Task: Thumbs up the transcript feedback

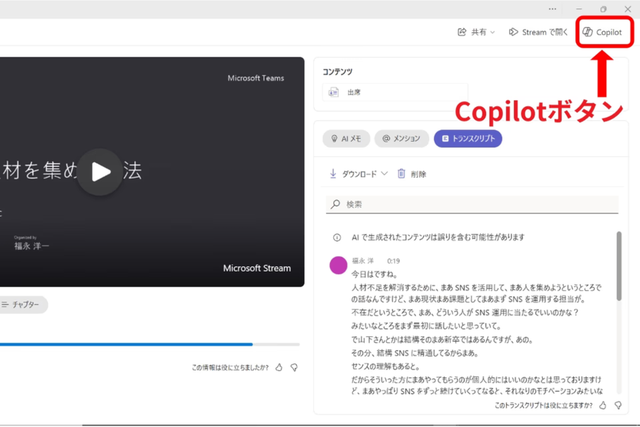Action: click(605, 406)
